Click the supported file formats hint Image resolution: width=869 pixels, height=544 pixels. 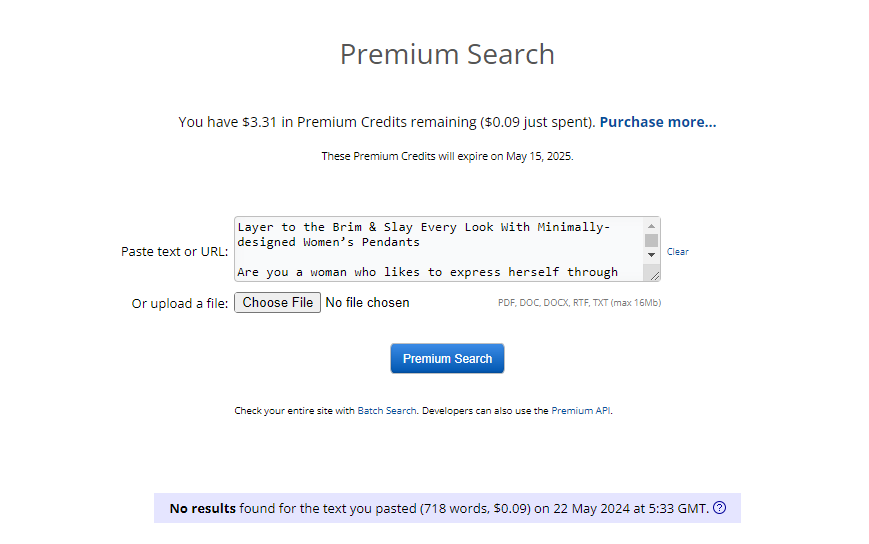coord(579,302)
